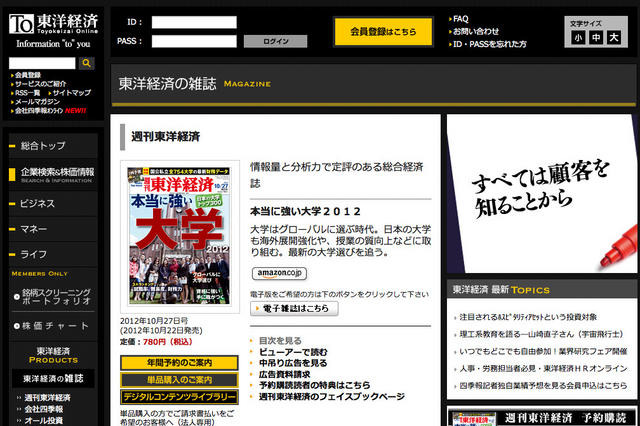Select 企業検索&株価情報 menu item

click(53, 175)
